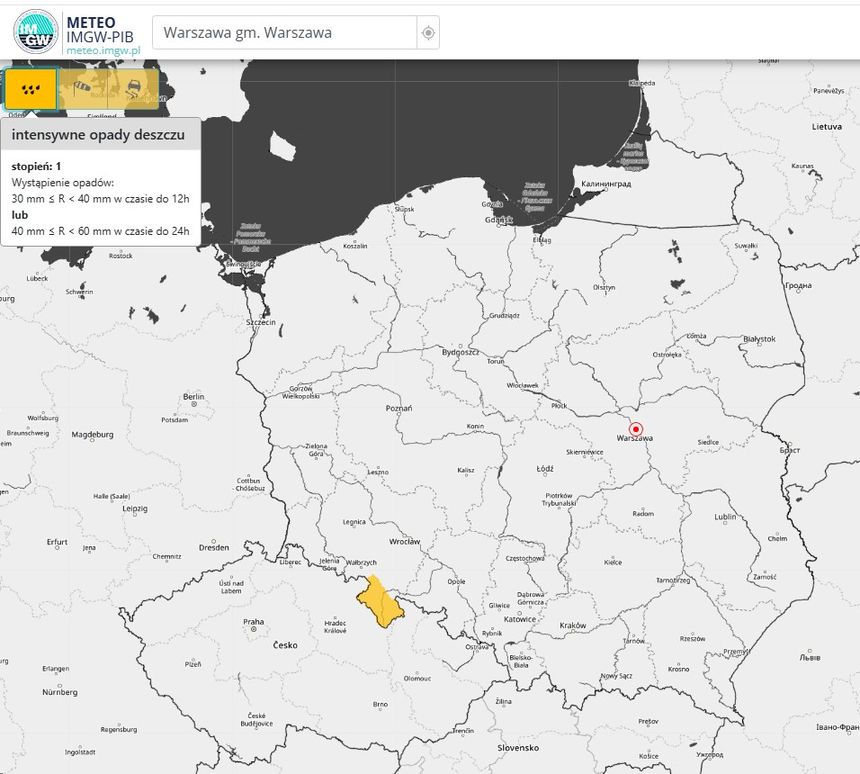Click the 'intensywne opady deszczu' tooltip header
The height and width of the screenshot is (774, 860).
click(x=100, y=134)
